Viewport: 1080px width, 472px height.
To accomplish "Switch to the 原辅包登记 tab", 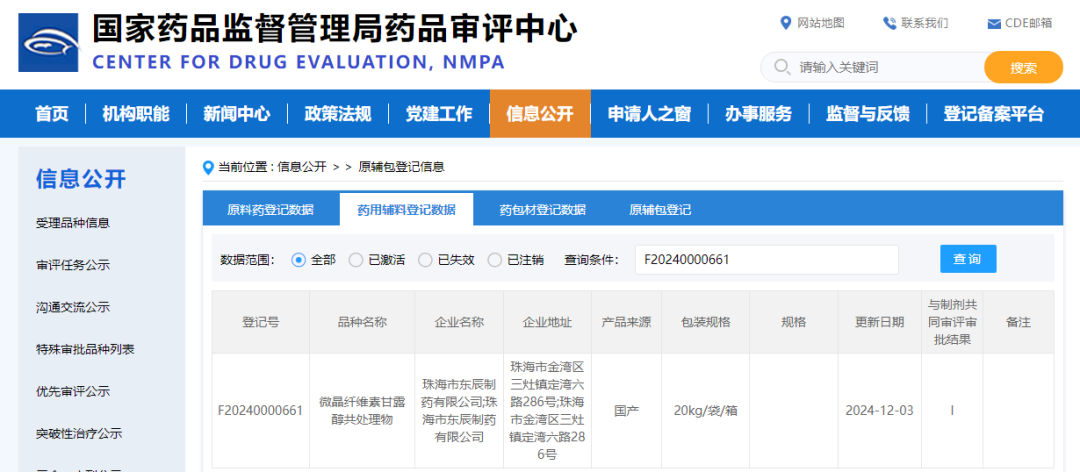I will click(660, 210).
